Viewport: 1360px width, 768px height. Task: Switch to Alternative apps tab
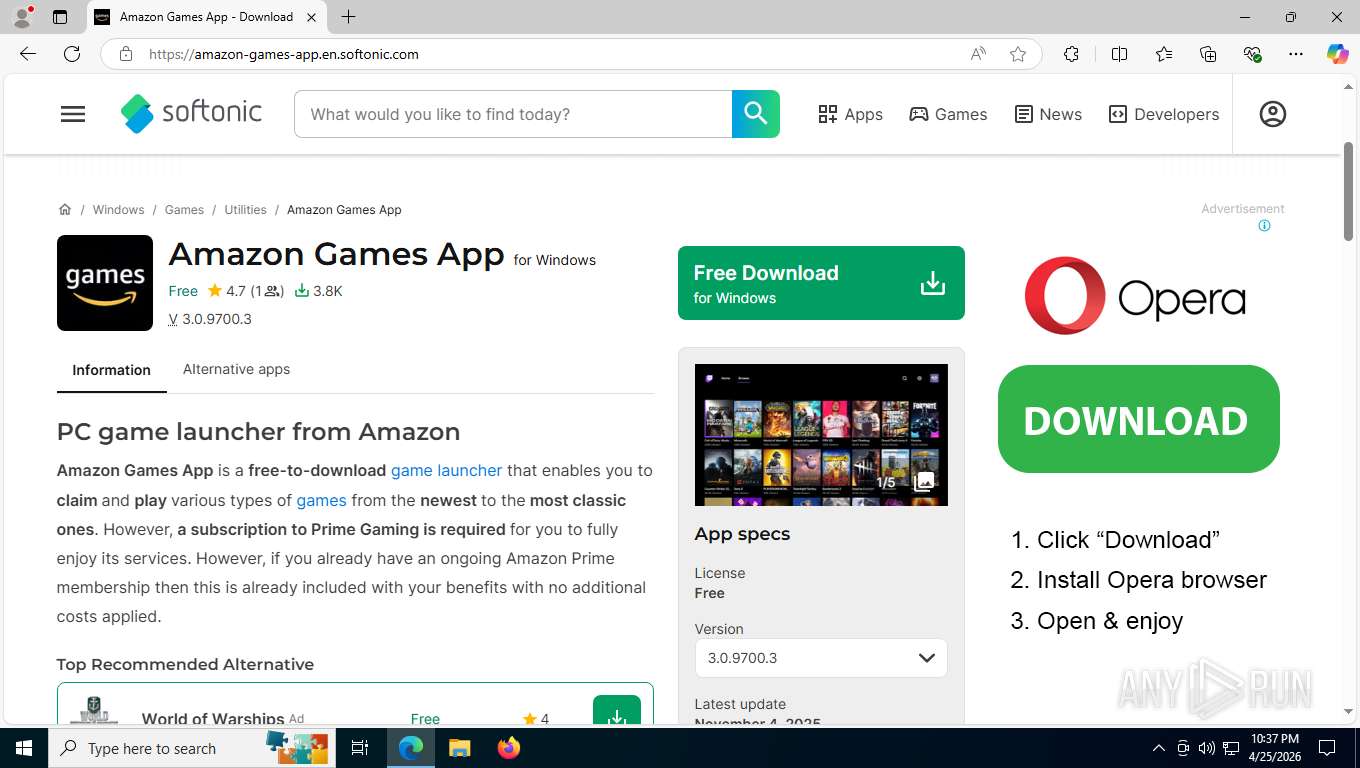236,369
